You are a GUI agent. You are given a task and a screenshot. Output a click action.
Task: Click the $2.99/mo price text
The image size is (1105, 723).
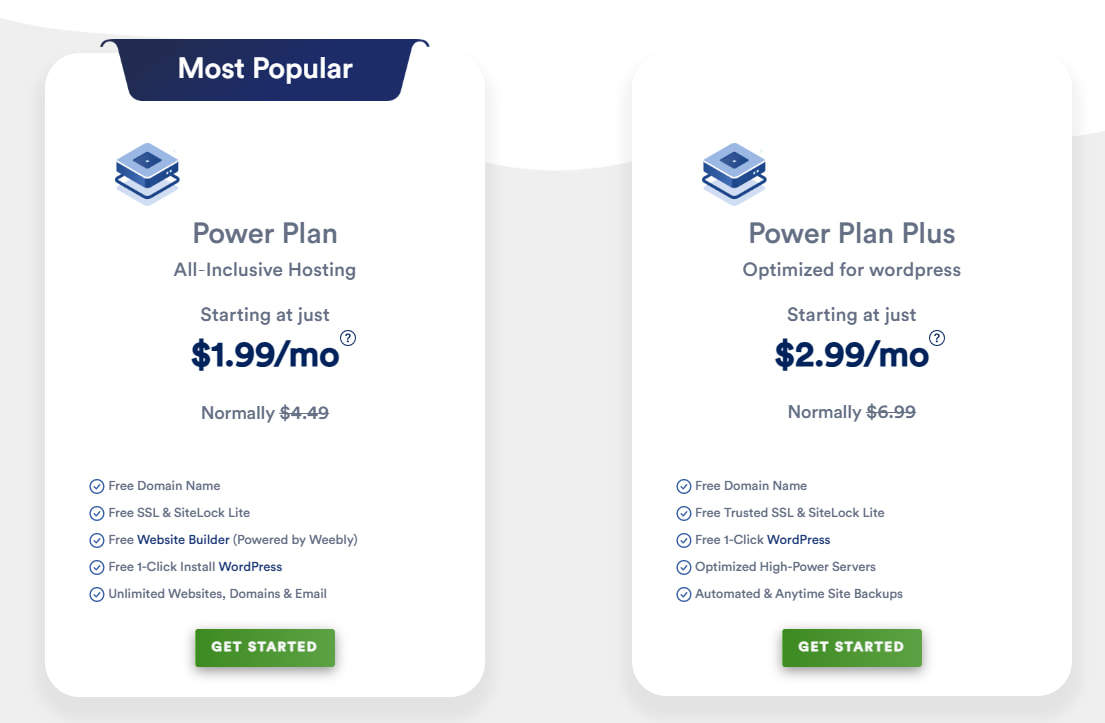click(852, 355)
